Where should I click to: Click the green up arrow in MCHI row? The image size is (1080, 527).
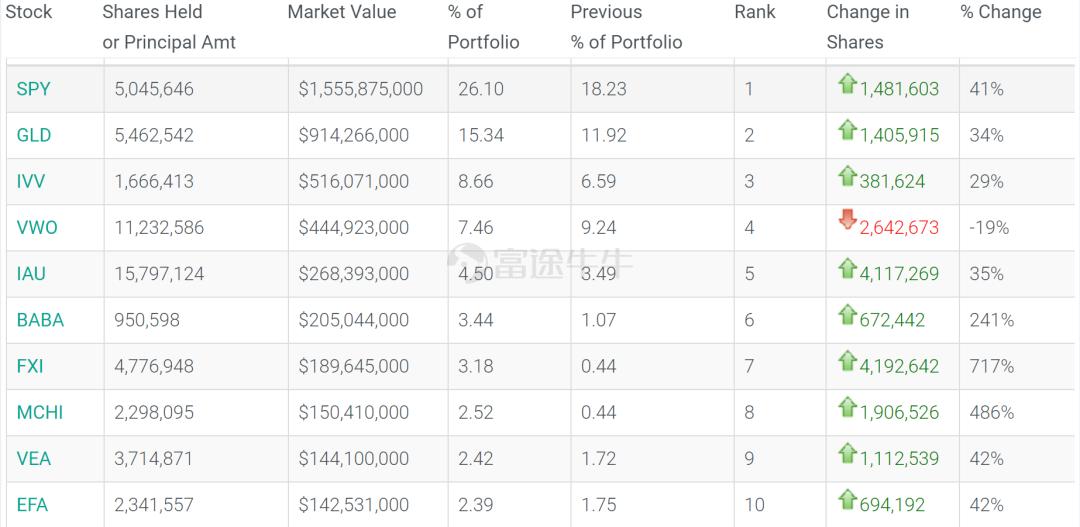pos(848,407)
